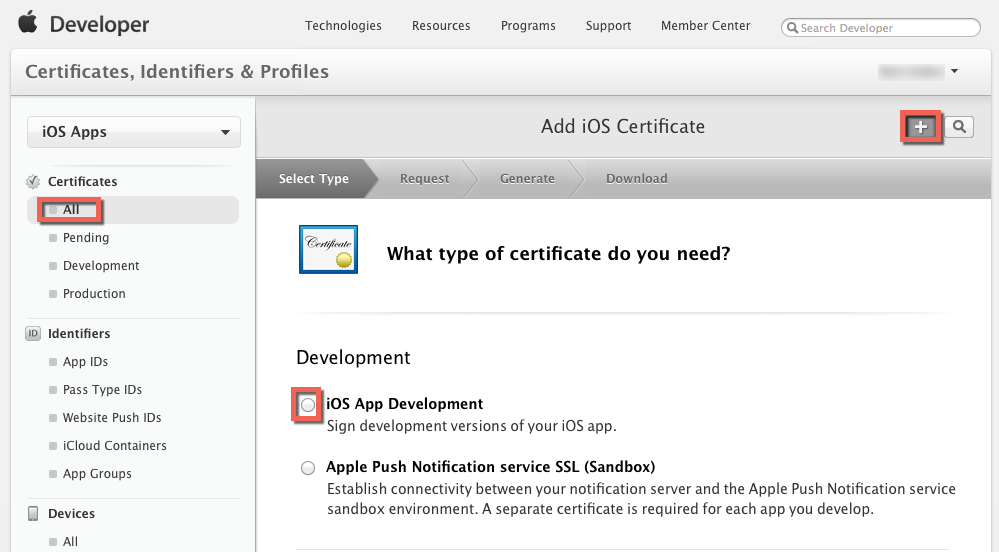Click the Generate step tab
This screenshot has height=552, width=999.
(527, 178)
